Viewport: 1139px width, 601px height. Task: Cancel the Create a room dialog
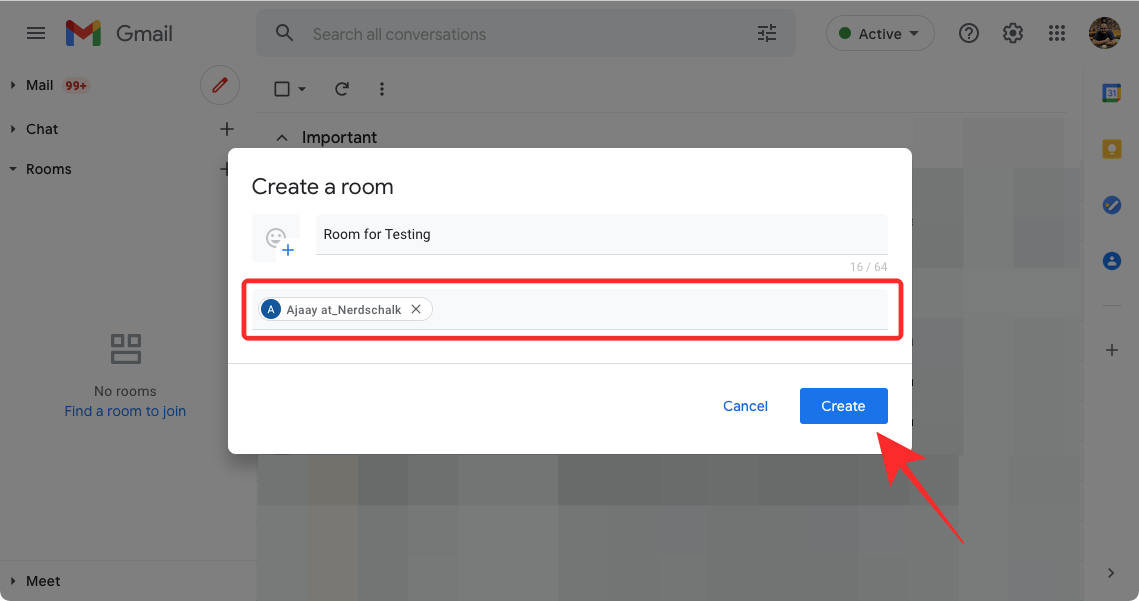tap(745, 406)
